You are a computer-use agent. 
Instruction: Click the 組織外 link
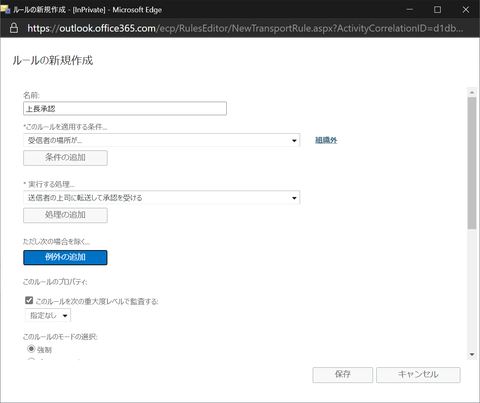pos(326,140)
